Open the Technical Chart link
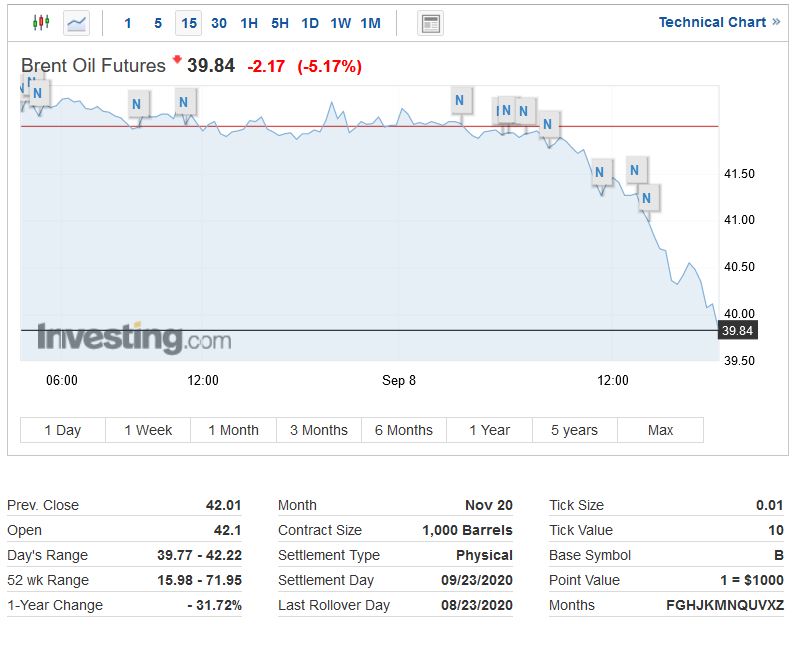Image resolution: width=797 pixels, height=649 pixels. [x=719, y=22]
